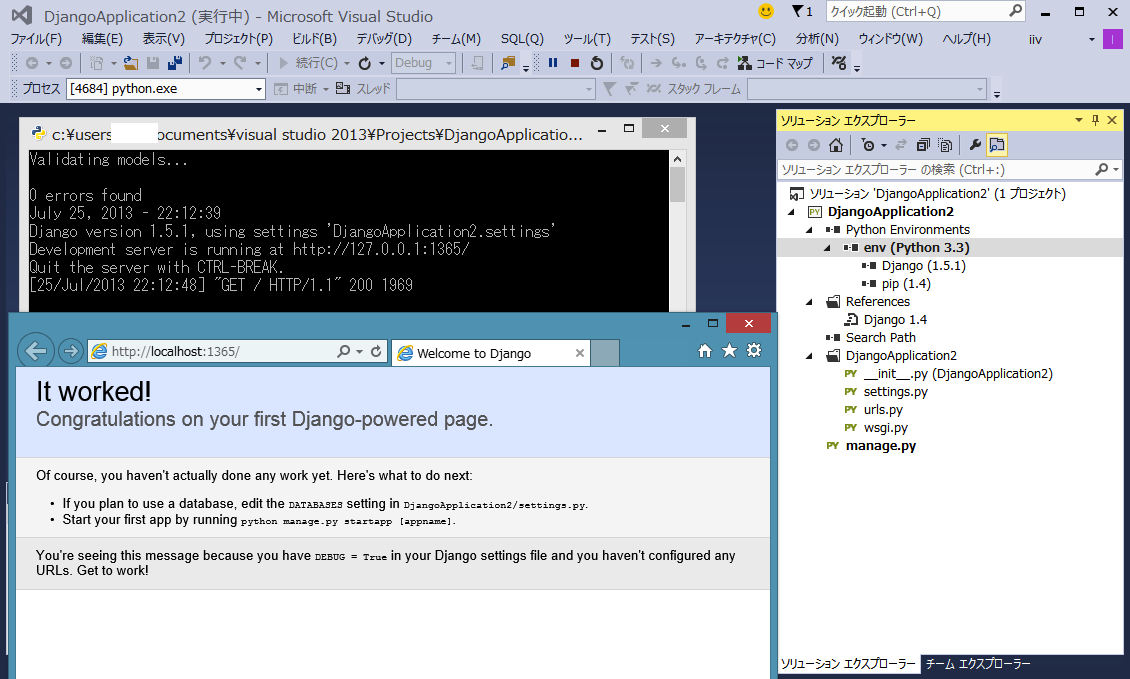Click the Save All toolbar icon
This screenshot has height=679, width=1130.
[x=175, y=63]
